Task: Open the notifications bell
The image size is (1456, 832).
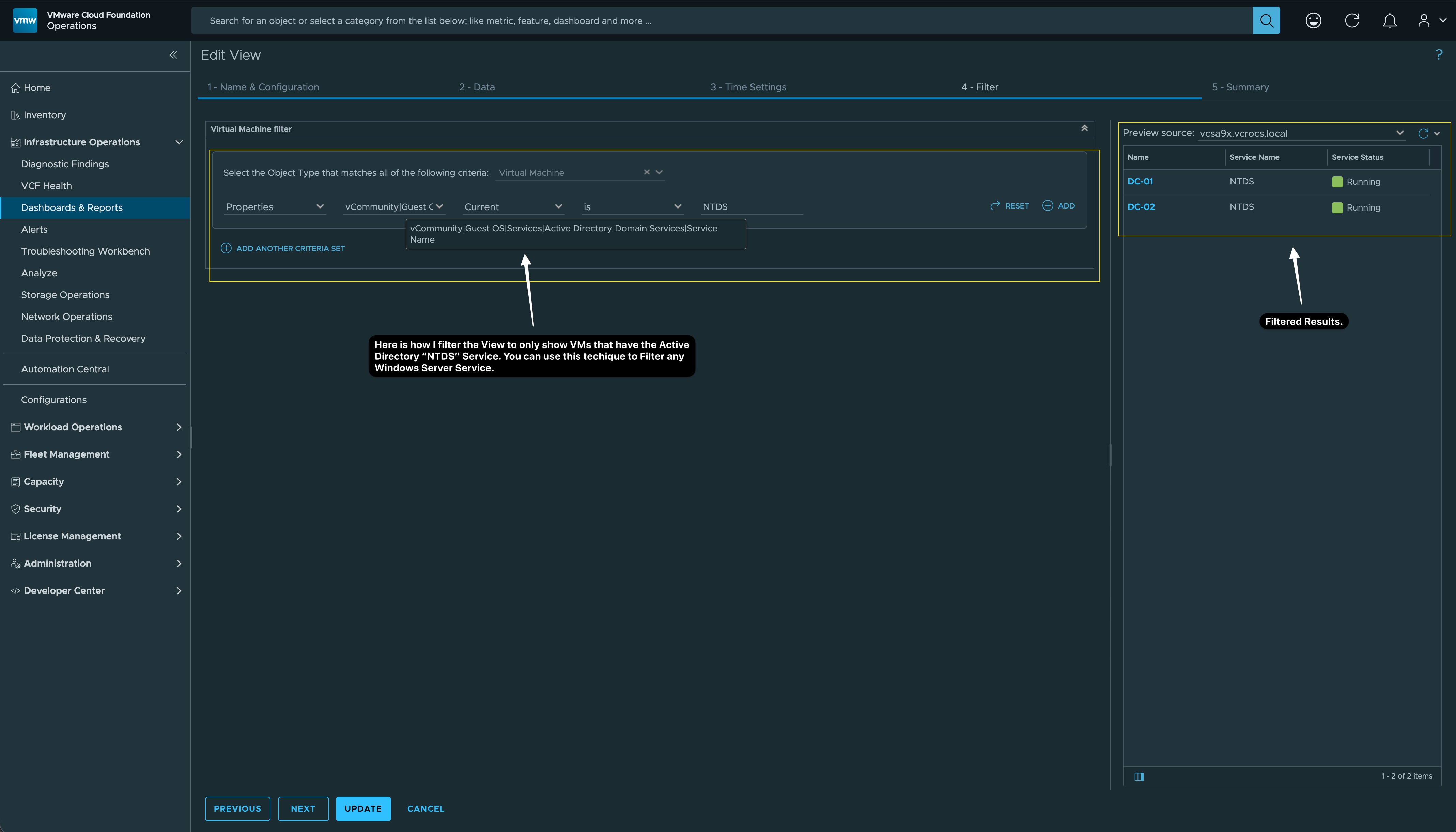Action: [x=1389, y=20]
